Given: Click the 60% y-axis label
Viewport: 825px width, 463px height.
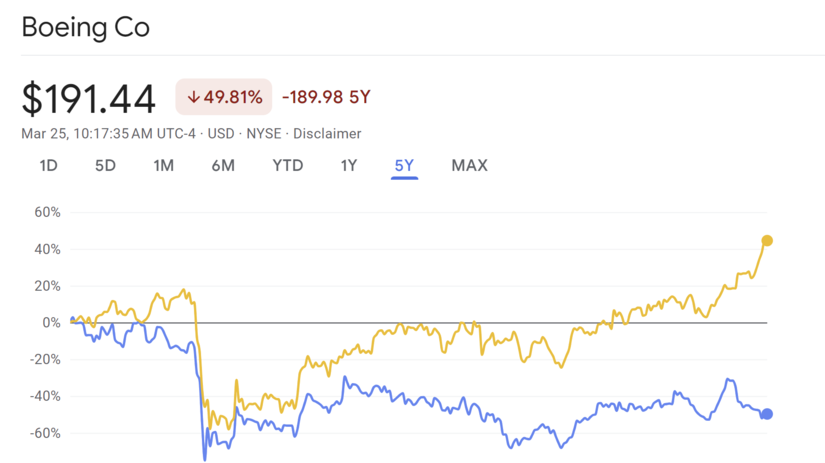Looking at the screenshot, I should [49, 212].
